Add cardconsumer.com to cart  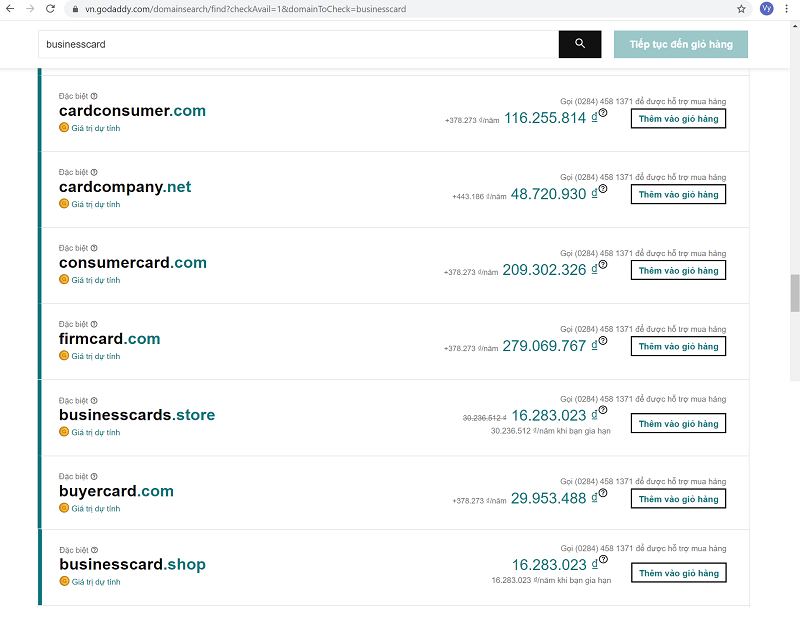[x=678, y=118]
